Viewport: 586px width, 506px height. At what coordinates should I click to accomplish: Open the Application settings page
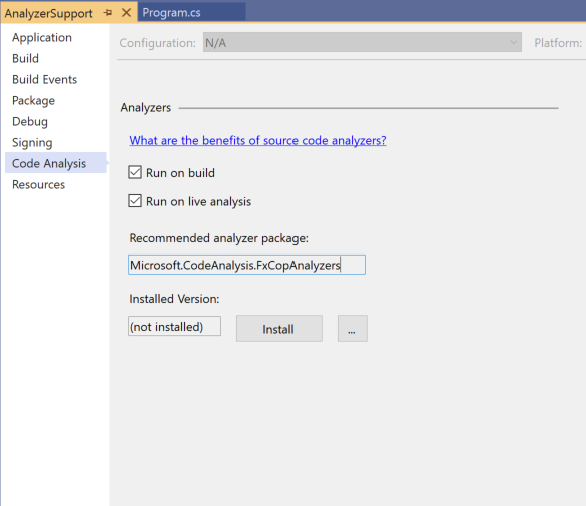point(42,37)
